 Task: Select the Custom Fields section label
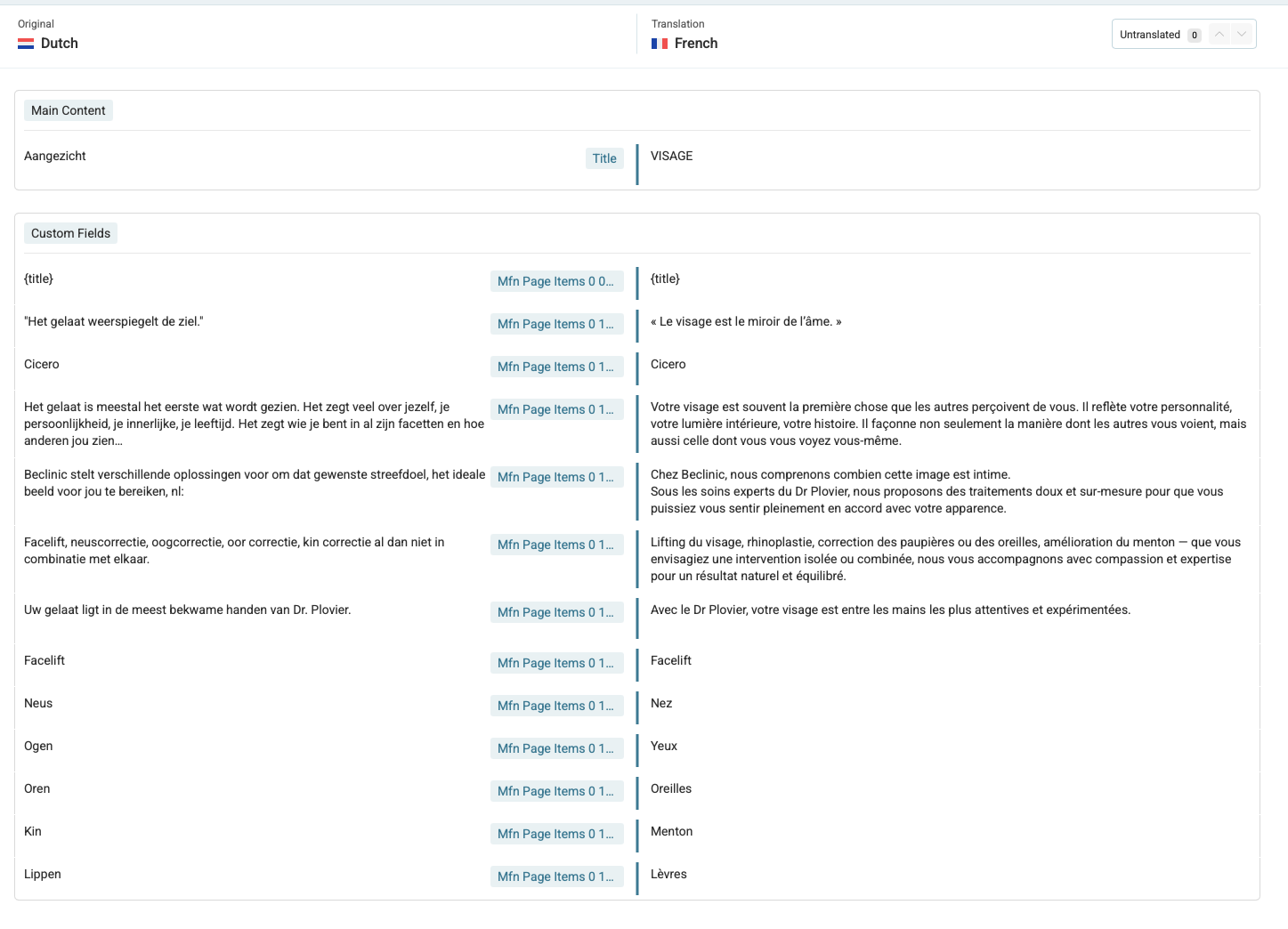[71, 233]
